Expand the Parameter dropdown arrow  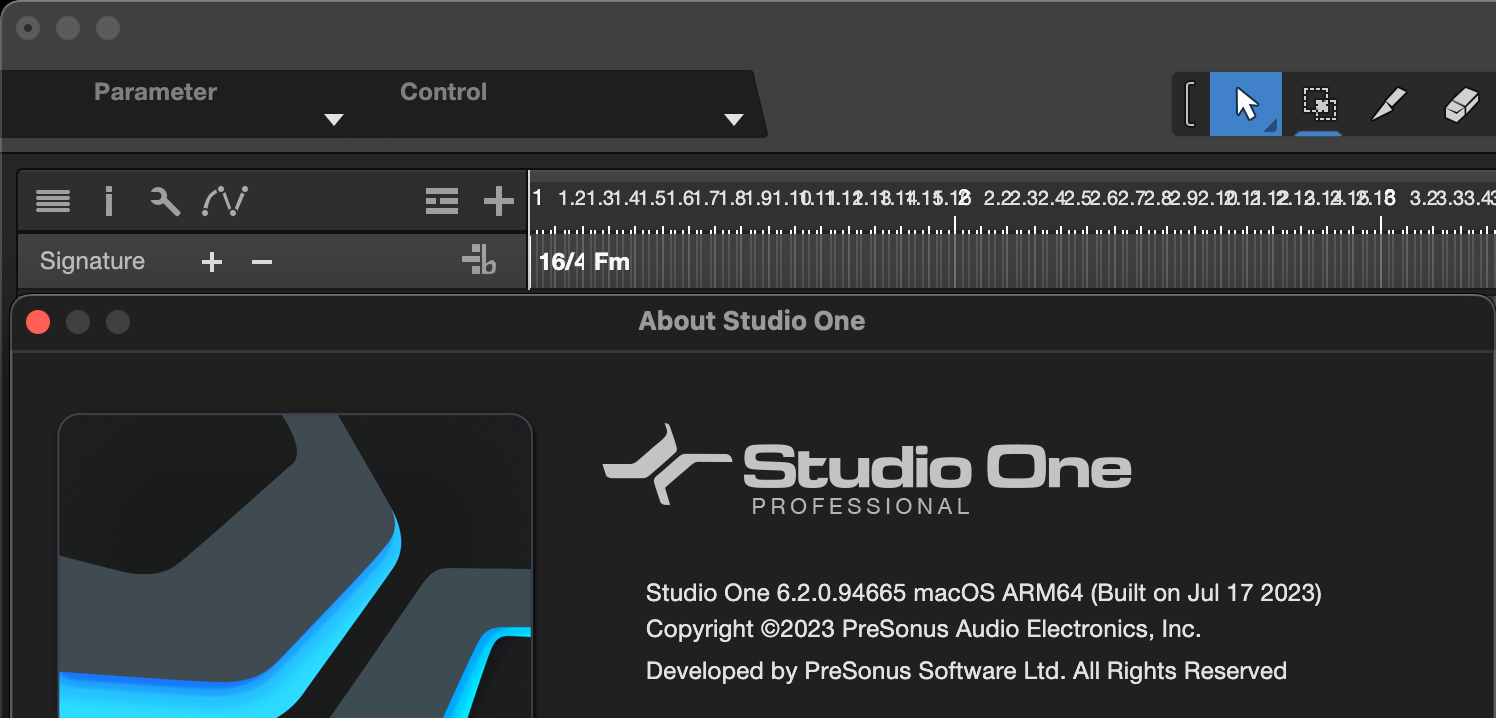coord(334,120)
